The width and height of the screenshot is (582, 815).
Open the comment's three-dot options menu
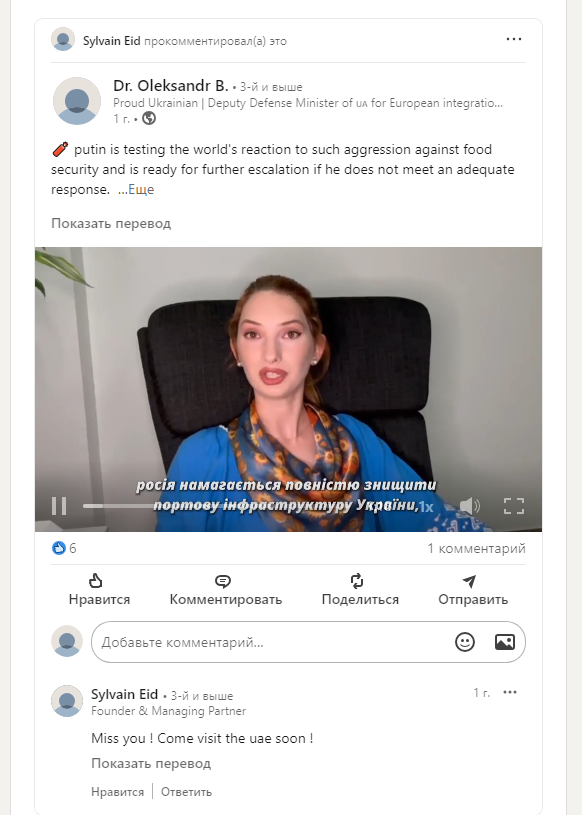510,692
